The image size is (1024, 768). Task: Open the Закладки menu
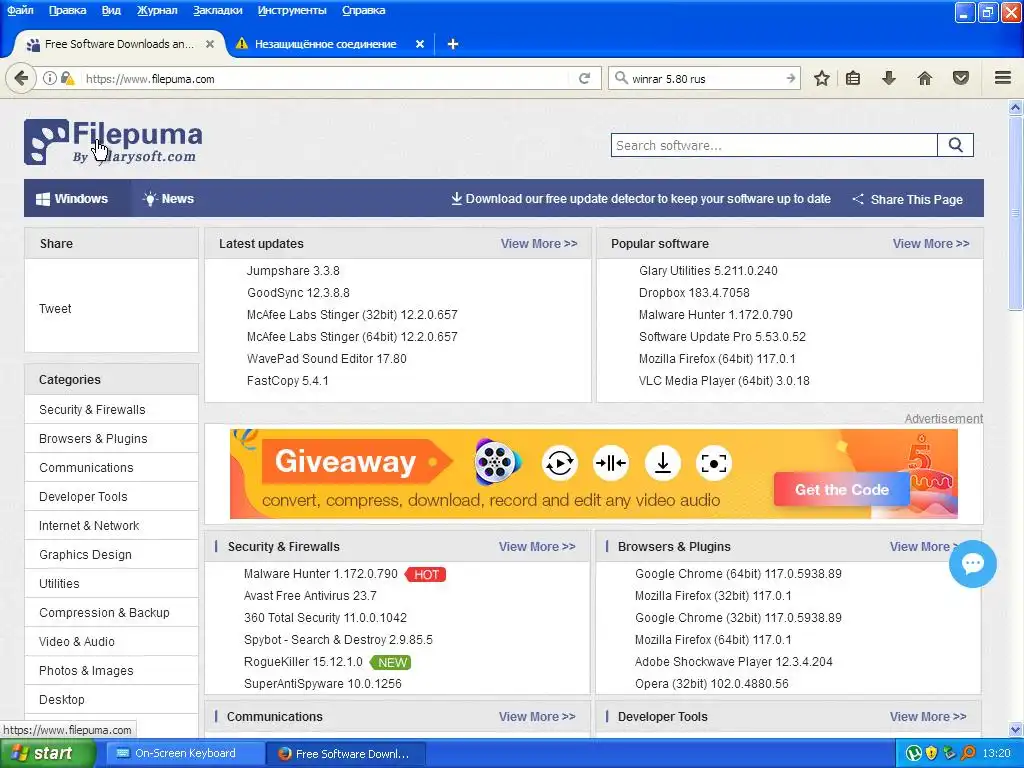pos(217,10)
